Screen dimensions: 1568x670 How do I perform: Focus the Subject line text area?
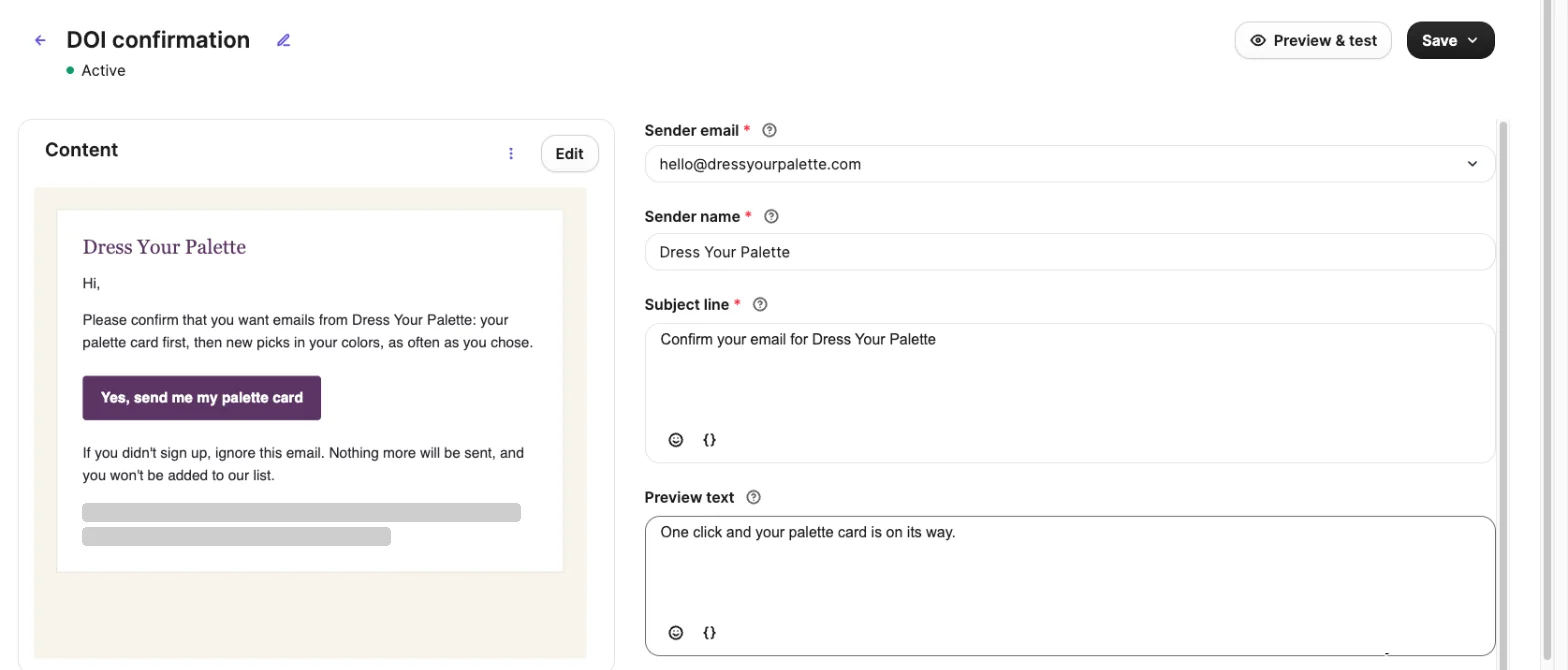click(1070, 393)
